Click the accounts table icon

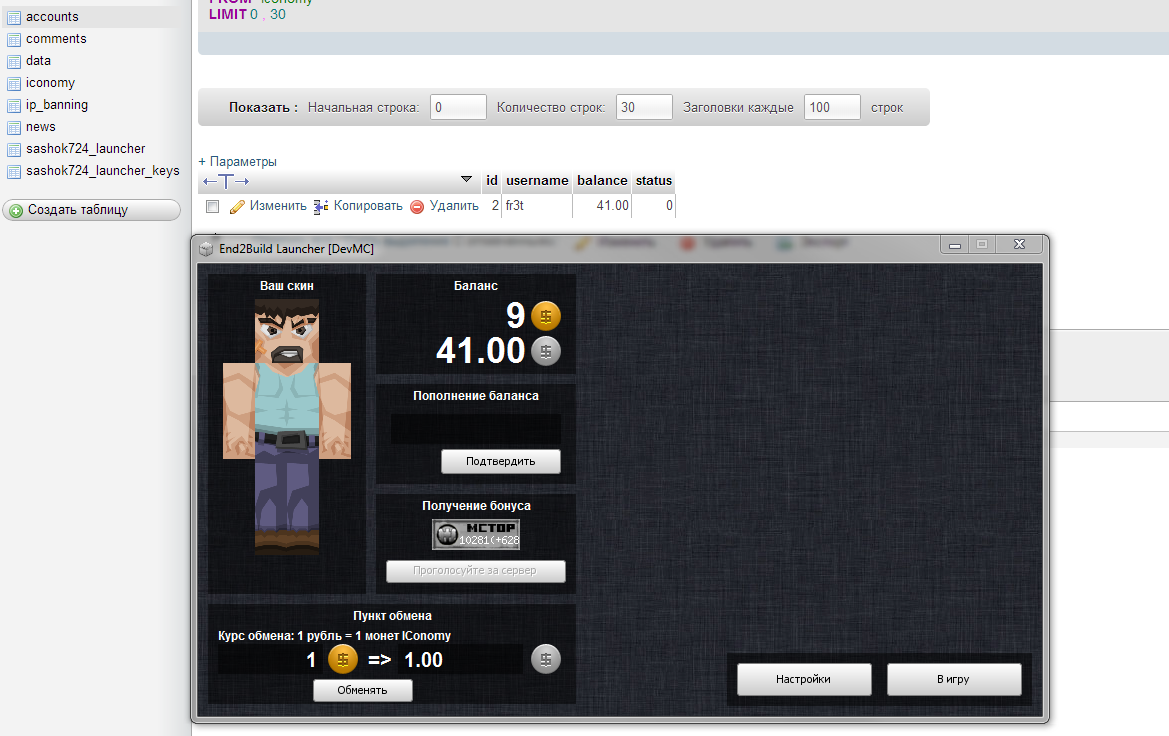point(13,17)
